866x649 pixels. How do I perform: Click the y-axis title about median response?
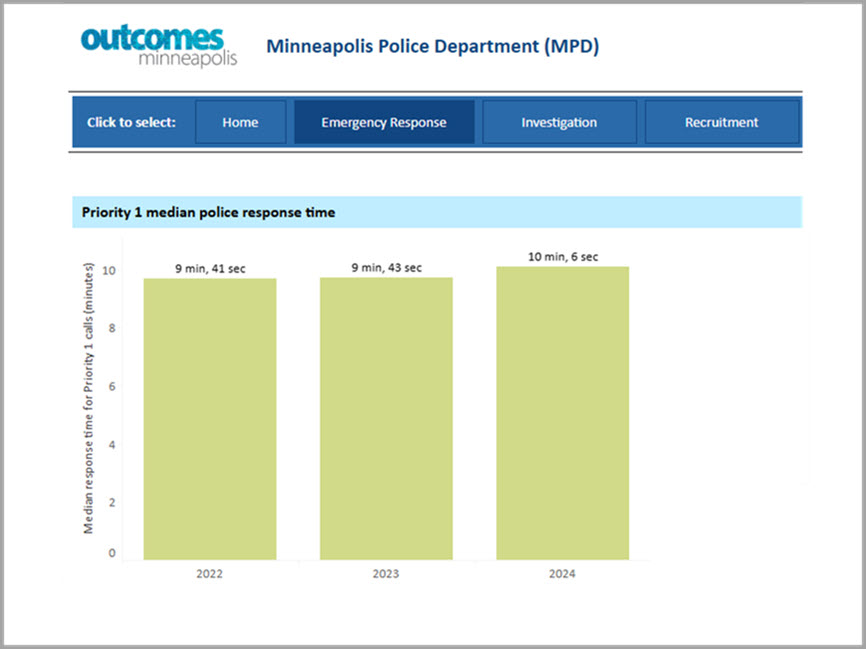click(x=88, y=398)
